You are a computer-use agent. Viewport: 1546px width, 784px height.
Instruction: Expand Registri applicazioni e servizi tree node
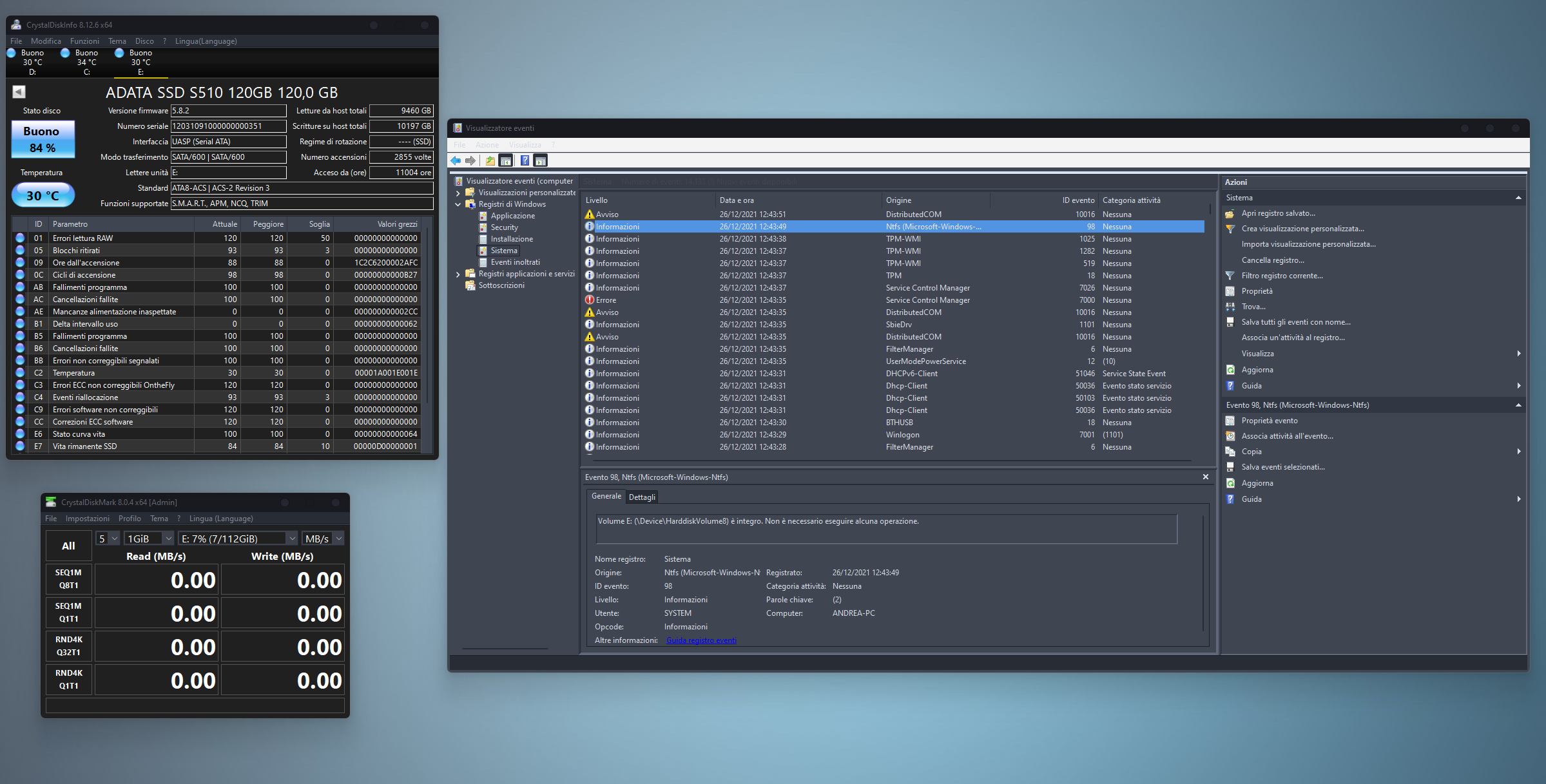click(458, 274)
